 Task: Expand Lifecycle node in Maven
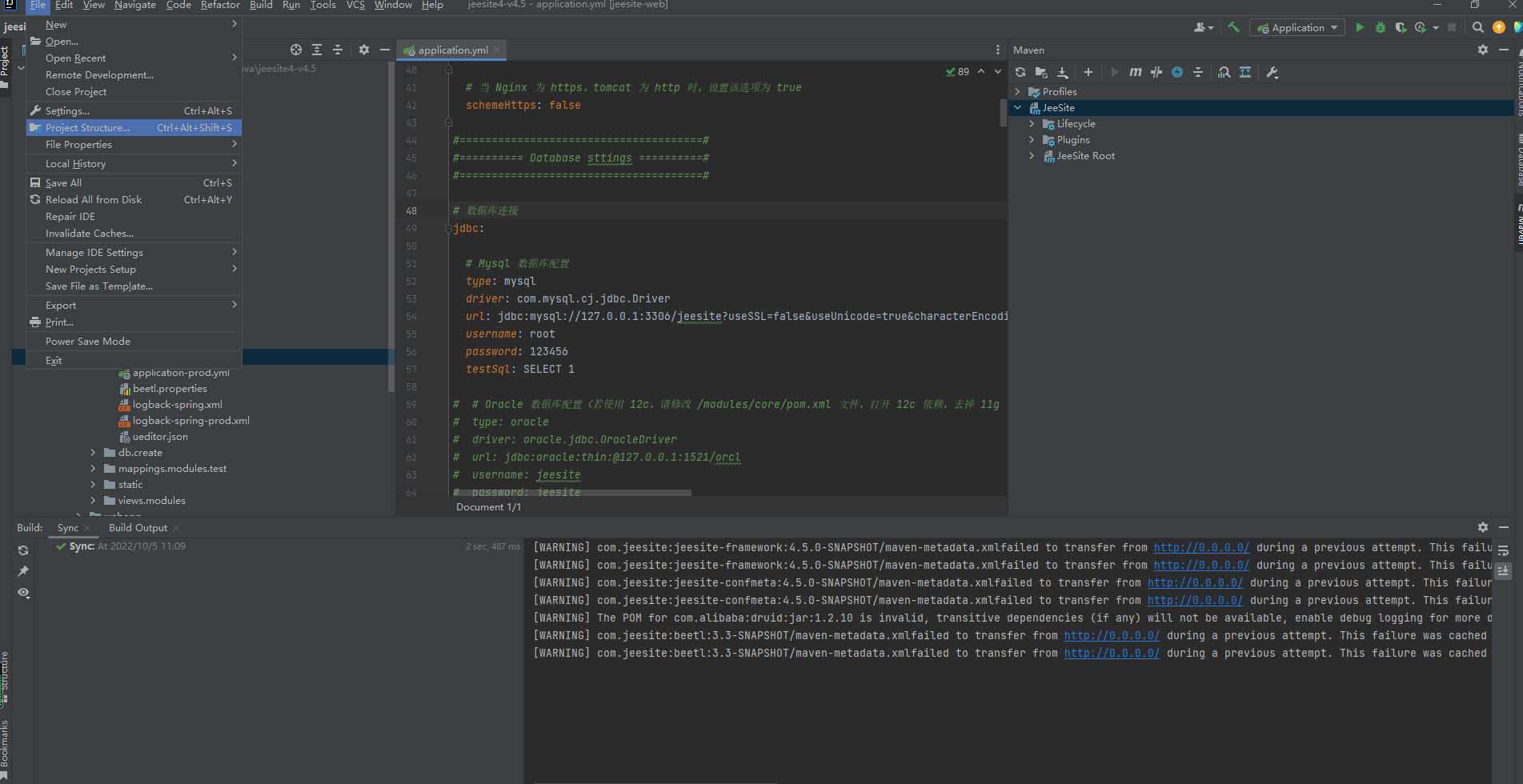(x=1032, y=124)
